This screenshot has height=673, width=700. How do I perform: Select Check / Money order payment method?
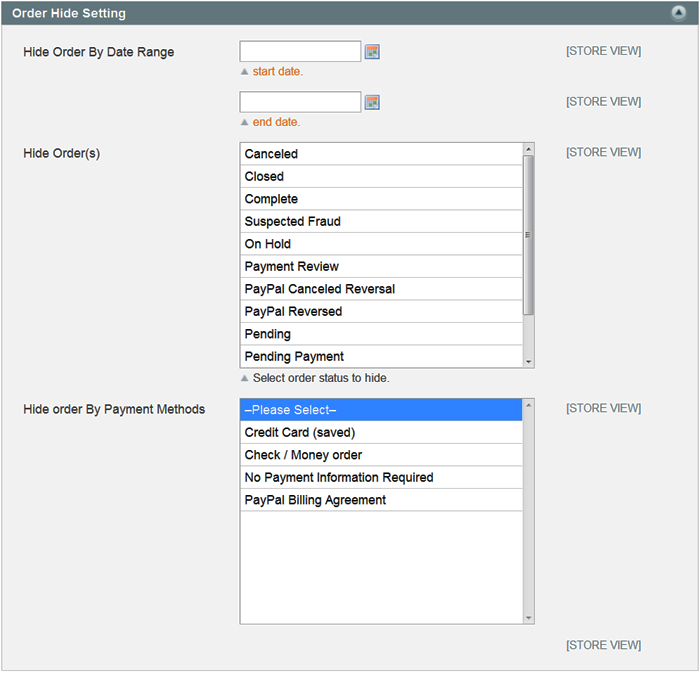coord(381,455)
